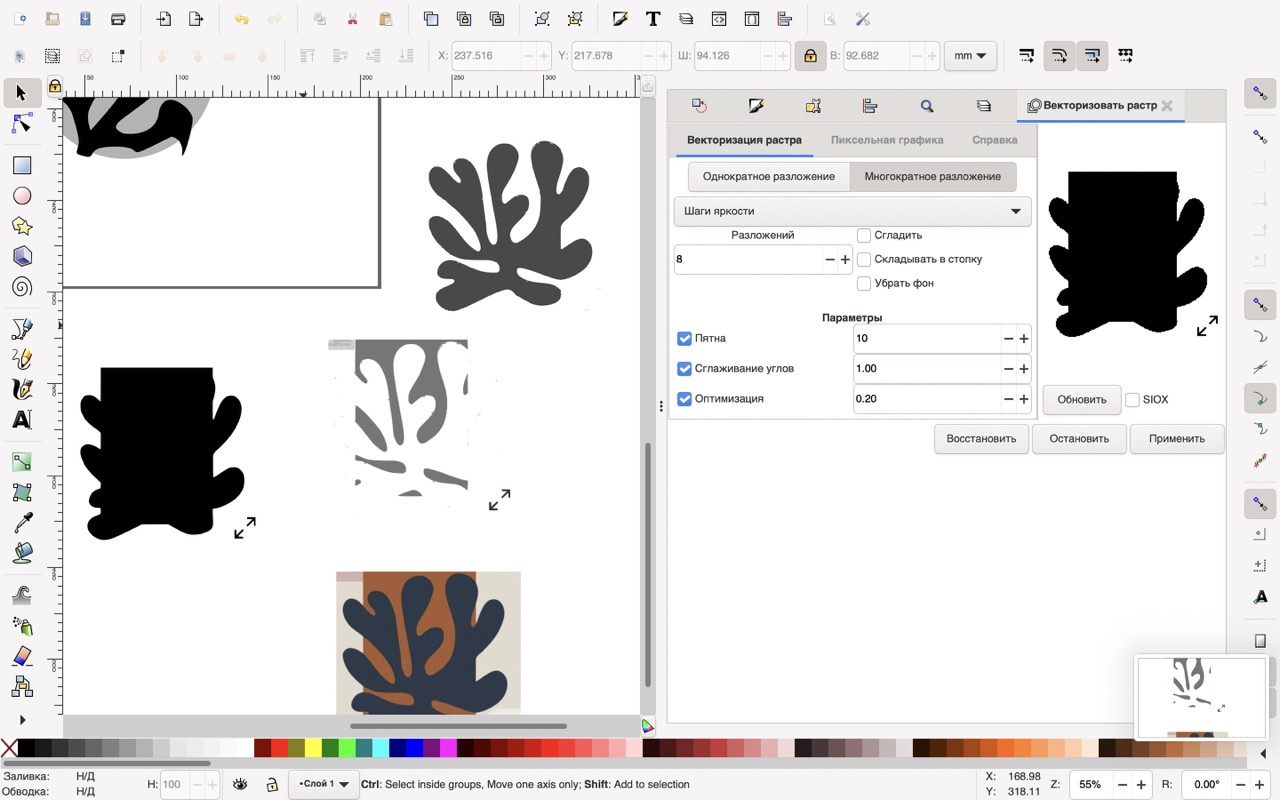Toggle the width-height lock icon
1280x800 pixels.
tap(809, 56)
